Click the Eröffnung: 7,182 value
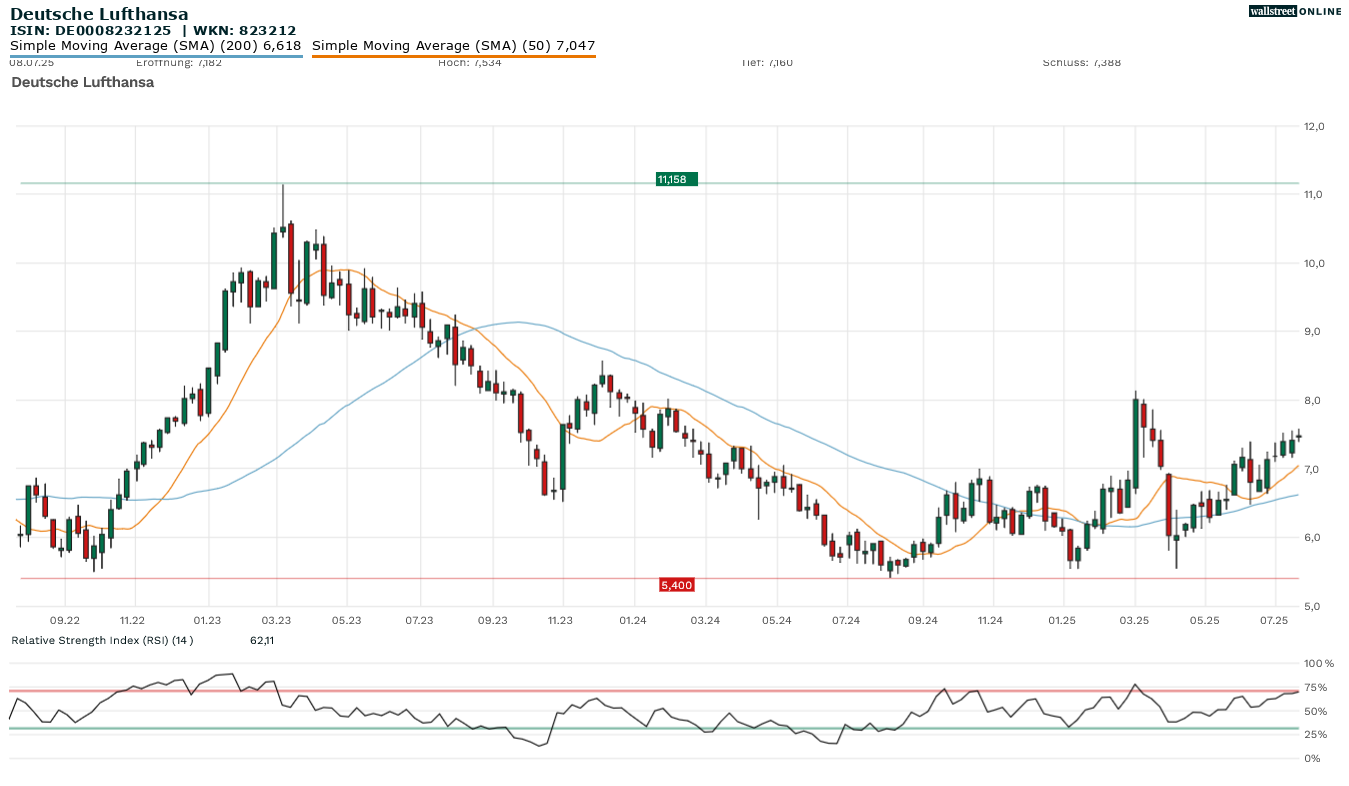The width and height of the screenshot is (1349, 786). [x=178, y=62]
